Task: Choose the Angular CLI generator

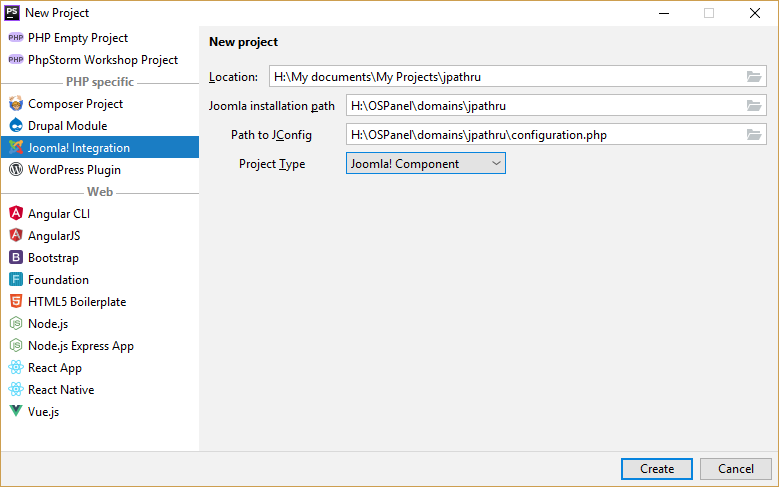Action: coord(100,213)
